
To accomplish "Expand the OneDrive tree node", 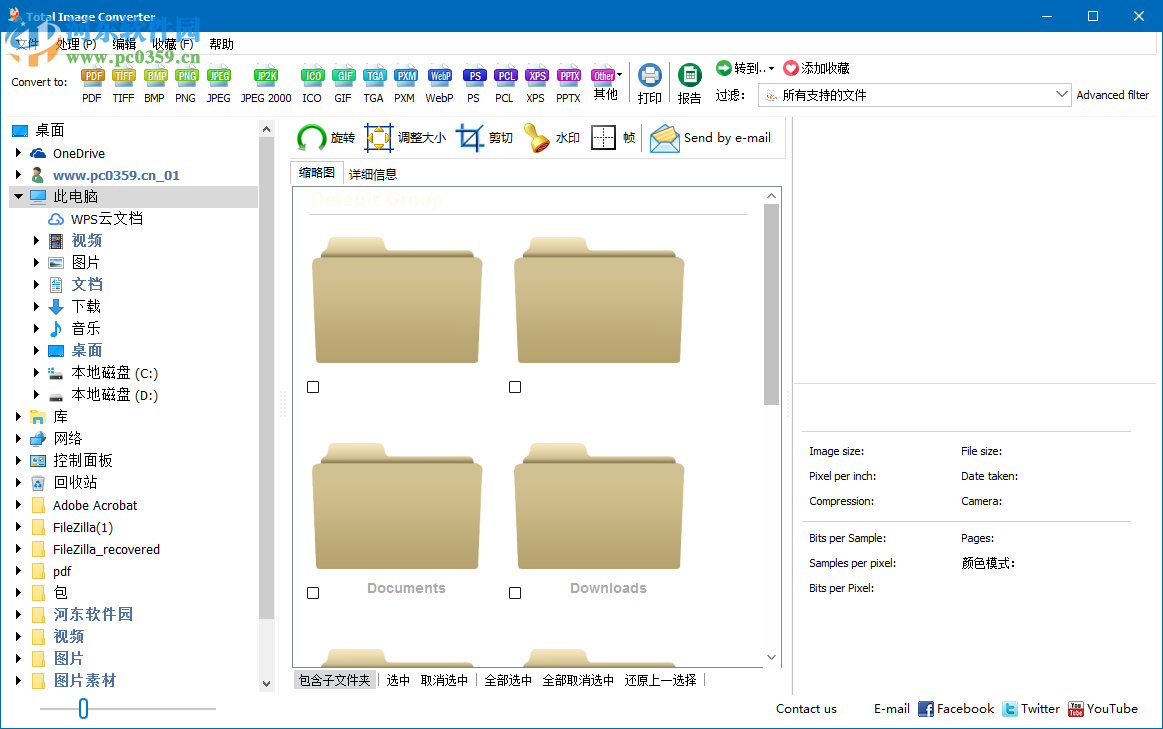I will click(18, 153).
